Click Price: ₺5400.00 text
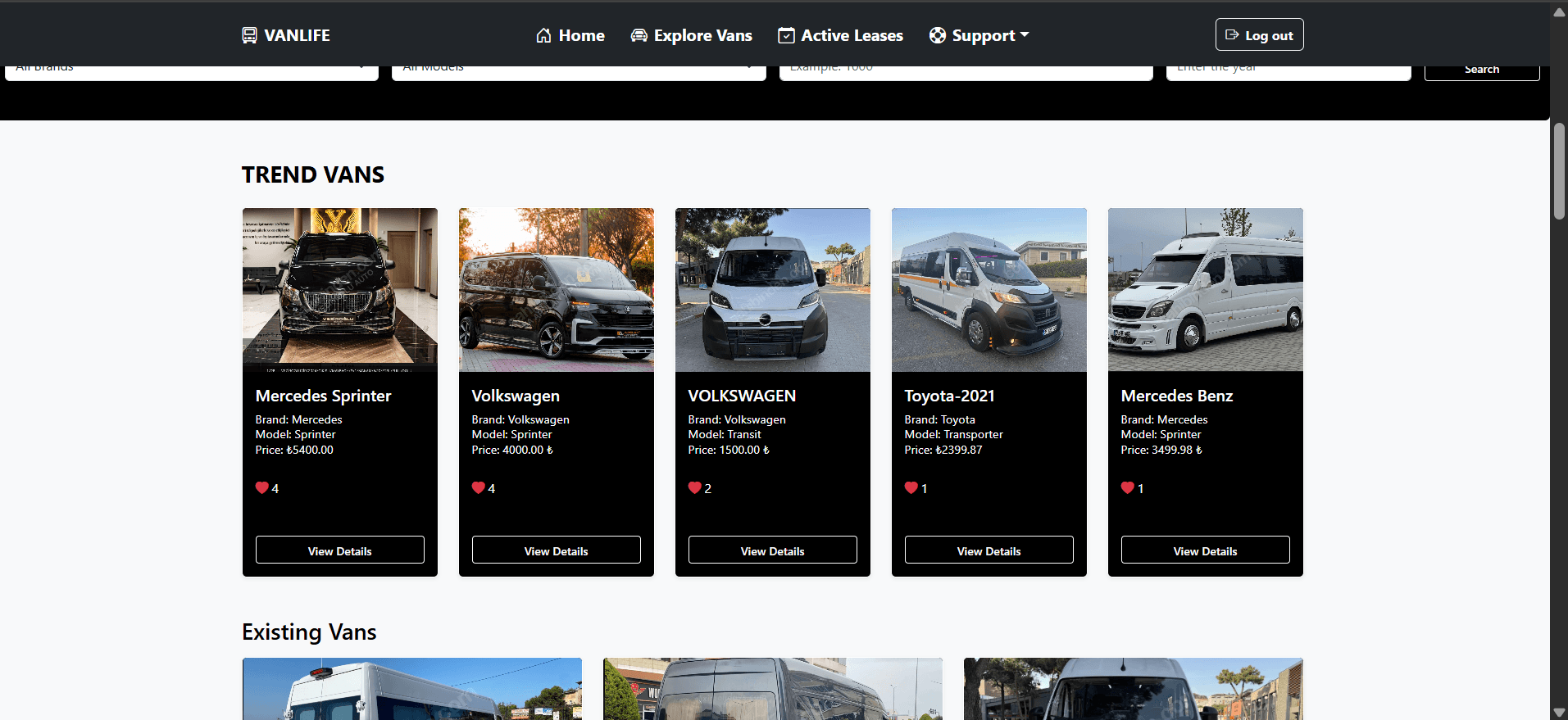Viewport: 1568px width, 720px height. pos(294,450)
